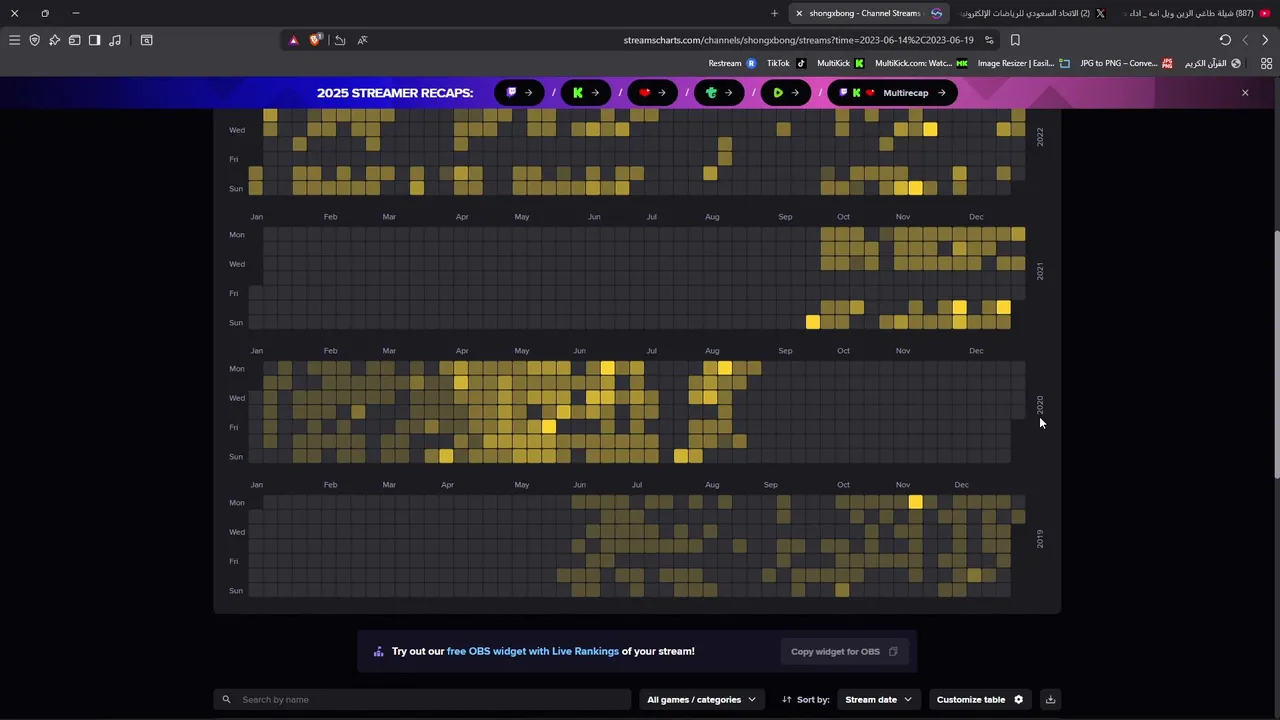
Task: Click the 2021 year label
Action: pyautogui.click(x=1040, y=271)
